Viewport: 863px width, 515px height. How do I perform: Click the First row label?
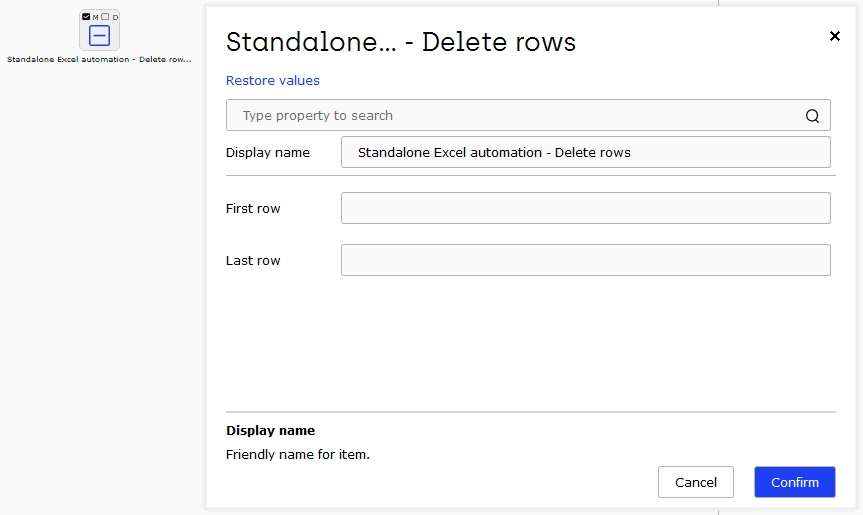click(253, 209)
